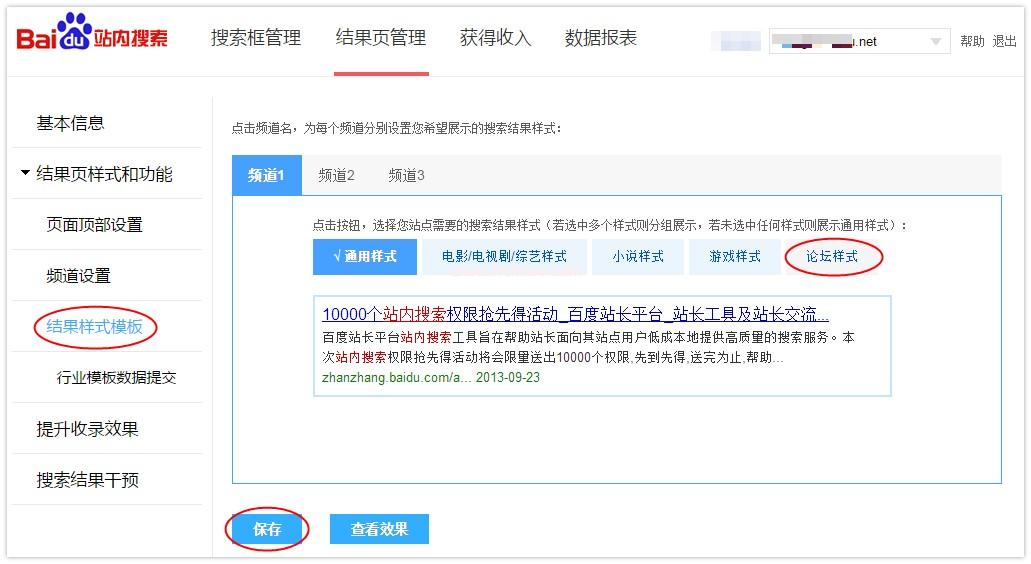Image resolution: width=1031 pixels, height=564 pixels.
Task: Toggle the 通用样式 style button
Action: tap(365, 256)
